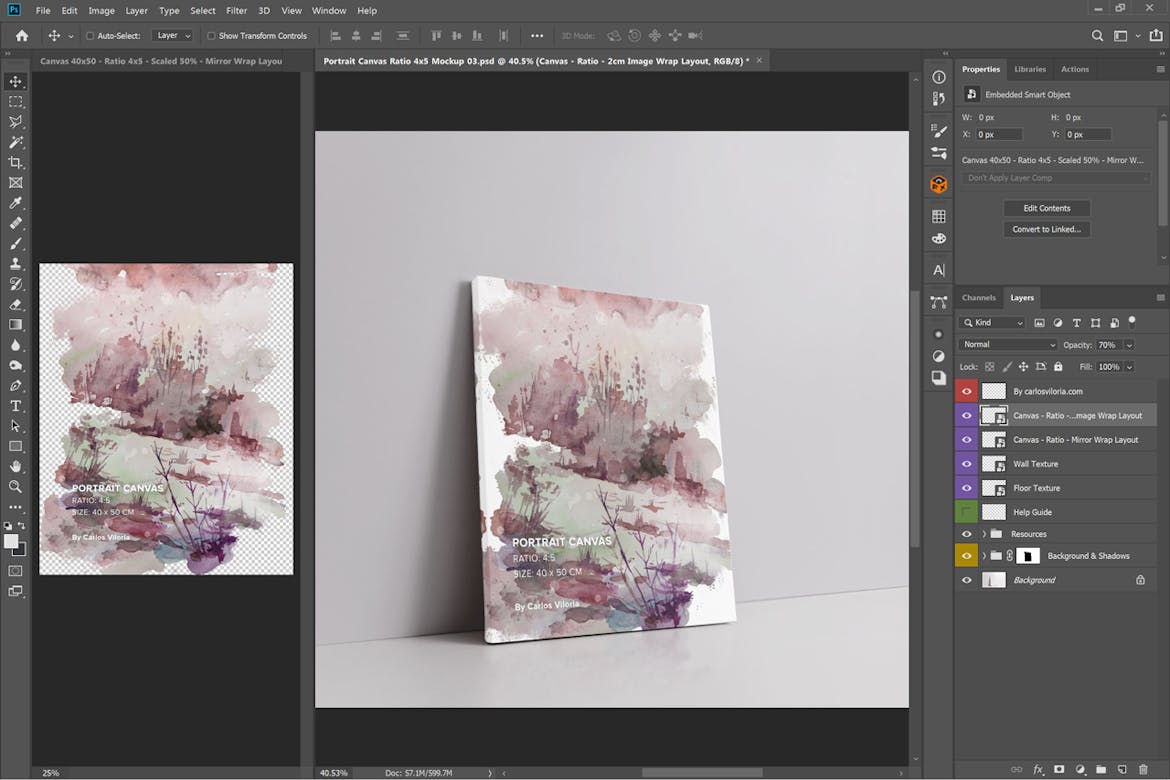This screenshot has width=1170, height=780.
Task: Hide the Wall Texture layer
Action: [966, 463]
